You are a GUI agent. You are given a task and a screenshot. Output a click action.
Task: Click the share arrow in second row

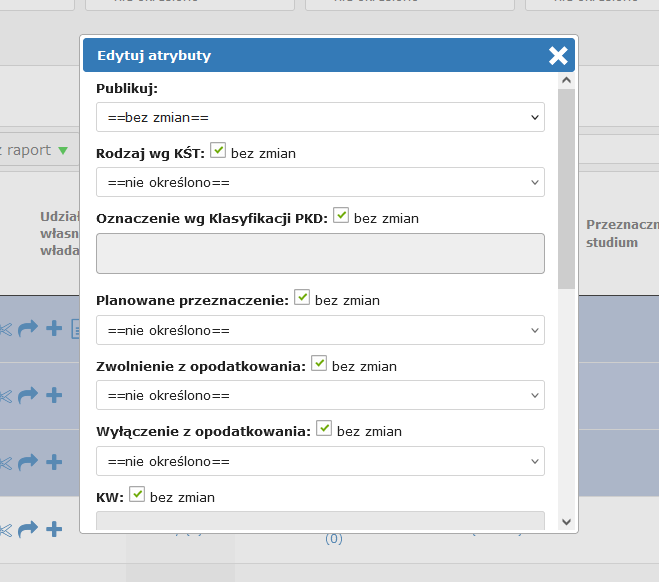click(x=28, y=395)
